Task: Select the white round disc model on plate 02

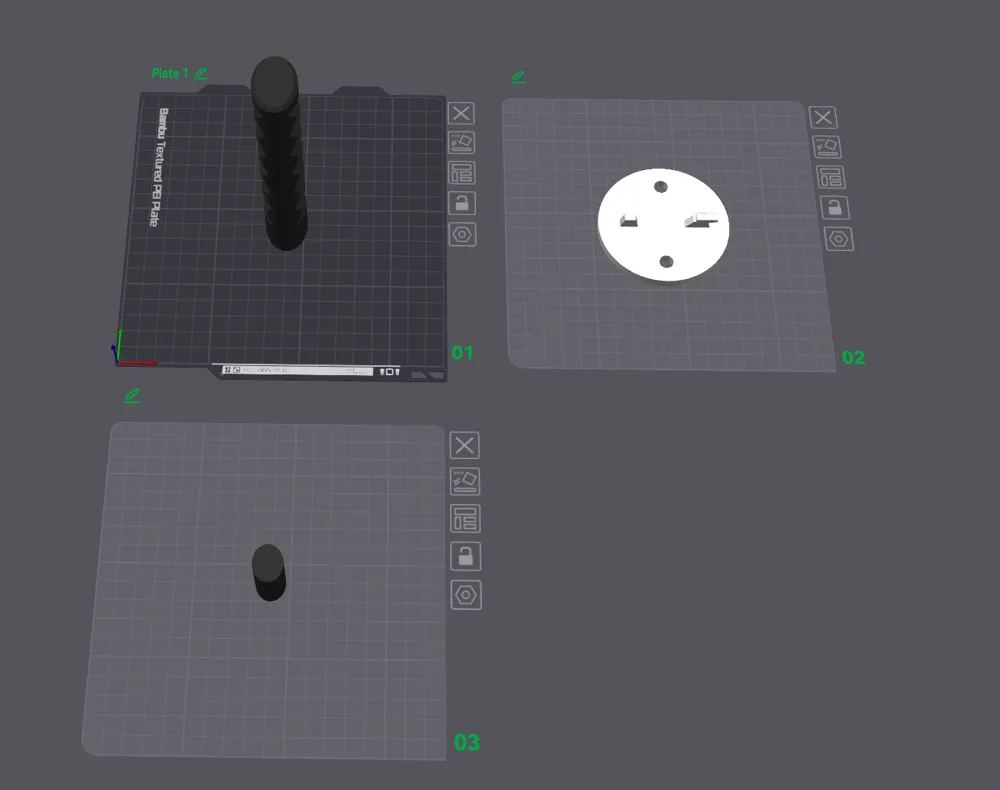Action: 663,224
